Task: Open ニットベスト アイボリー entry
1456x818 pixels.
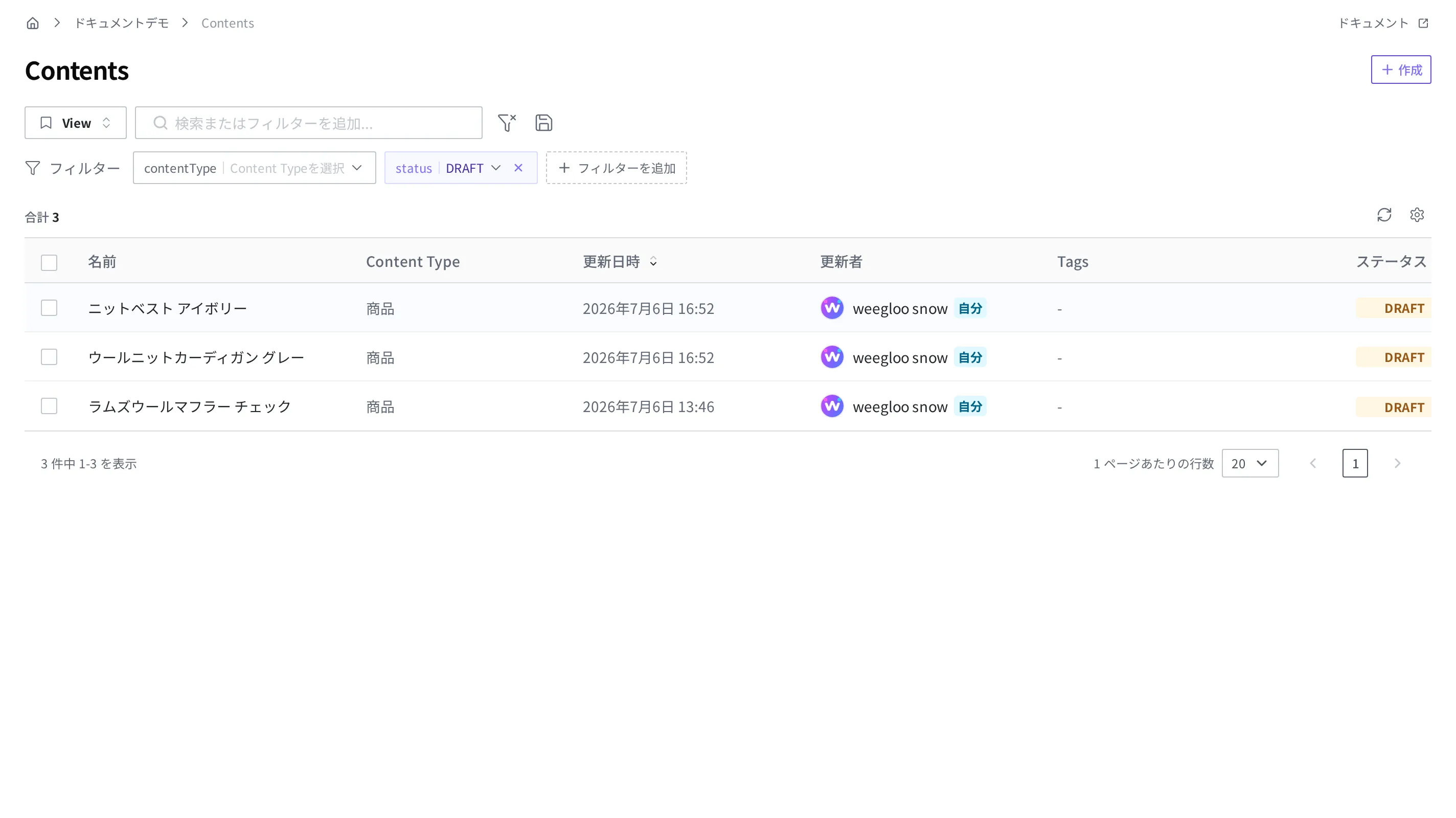Action: tap(168, 308)
